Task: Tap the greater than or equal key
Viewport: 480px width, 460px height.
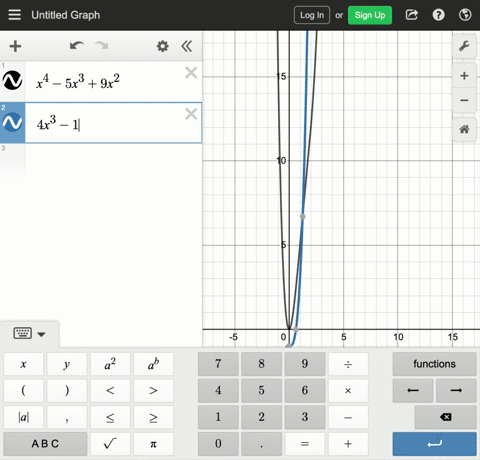Action: pyautogui.click(x=153, y=417)
